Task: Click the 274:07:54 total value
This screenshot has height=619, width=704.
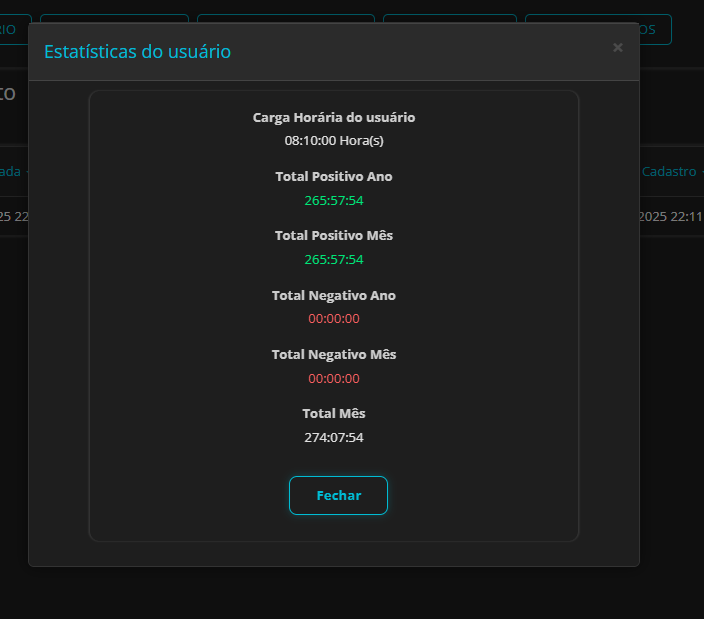Action: (x=333, y=437)
